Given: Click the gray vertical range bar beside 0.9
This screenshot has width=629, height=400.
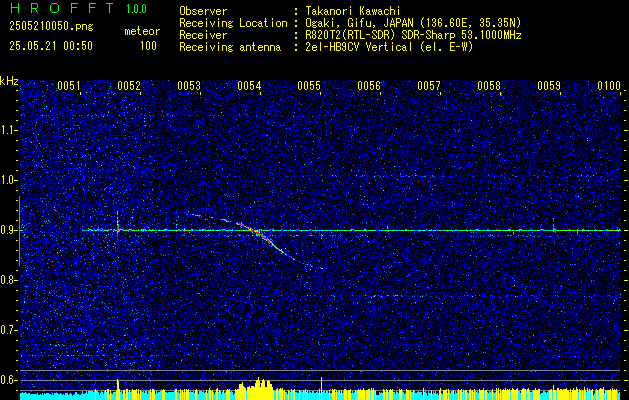Looking at the screenshot, I should point(19,231).
